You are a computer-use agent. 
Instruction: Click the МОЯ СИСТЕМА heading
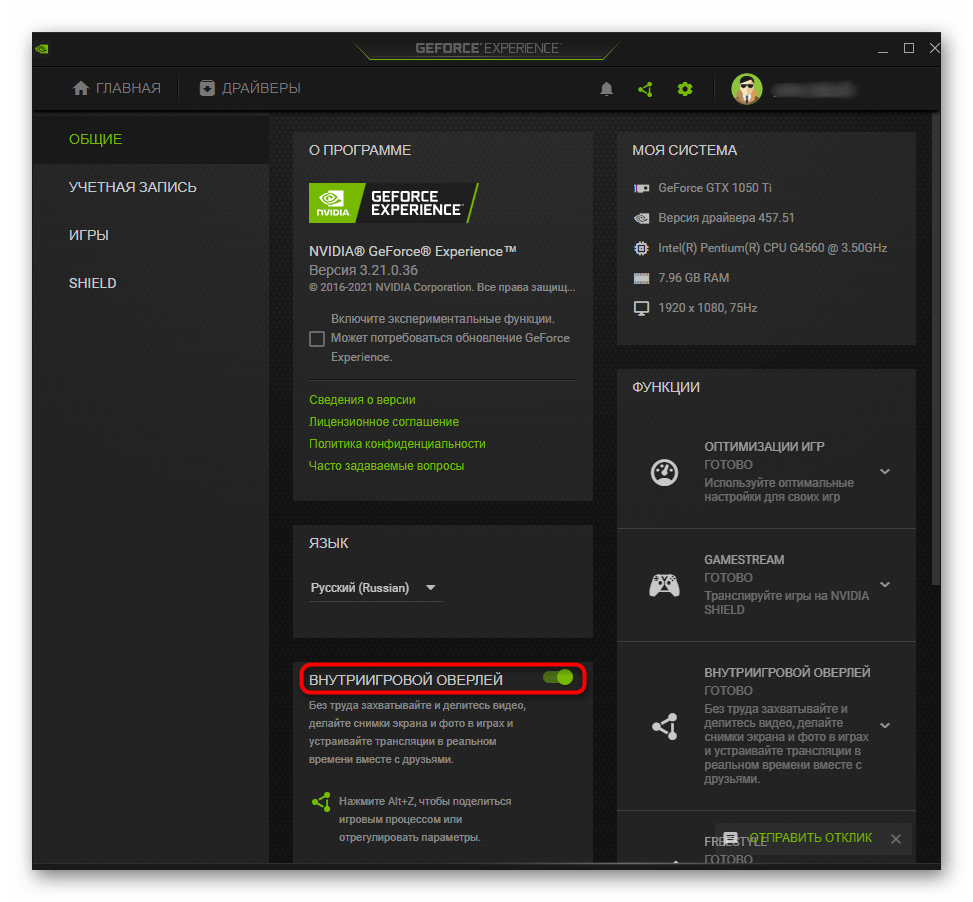tap(684, 151)
